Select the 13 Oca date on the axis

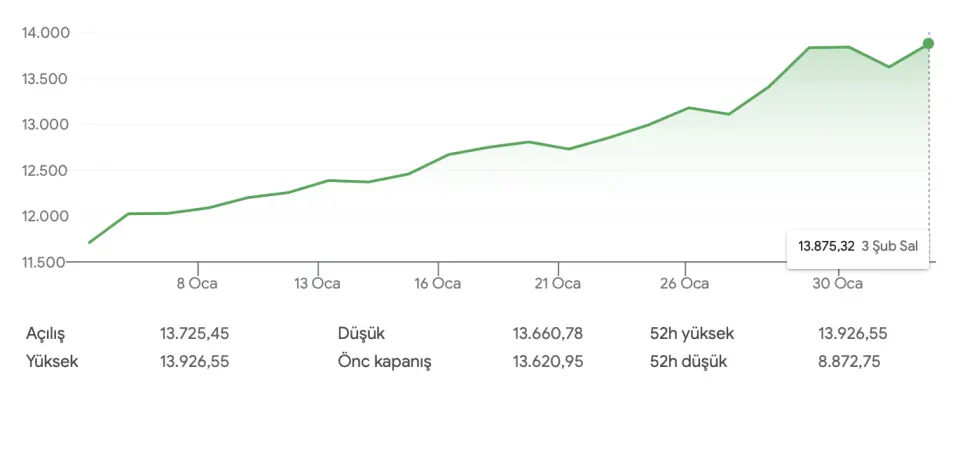pyautogui.click(x=317, y=284)
